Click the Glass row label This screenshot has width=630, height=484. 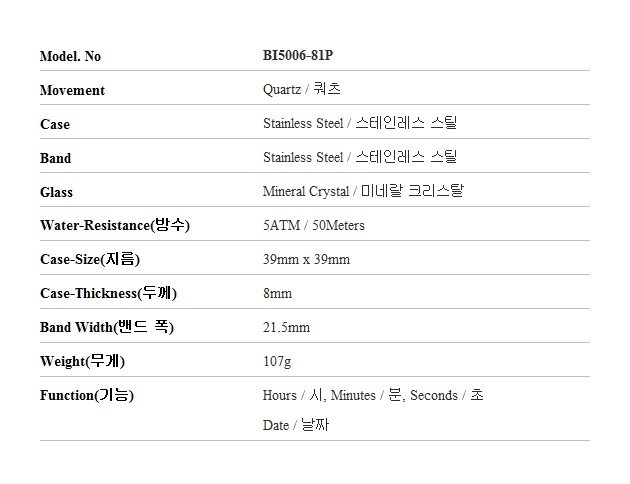pos(57,192)
